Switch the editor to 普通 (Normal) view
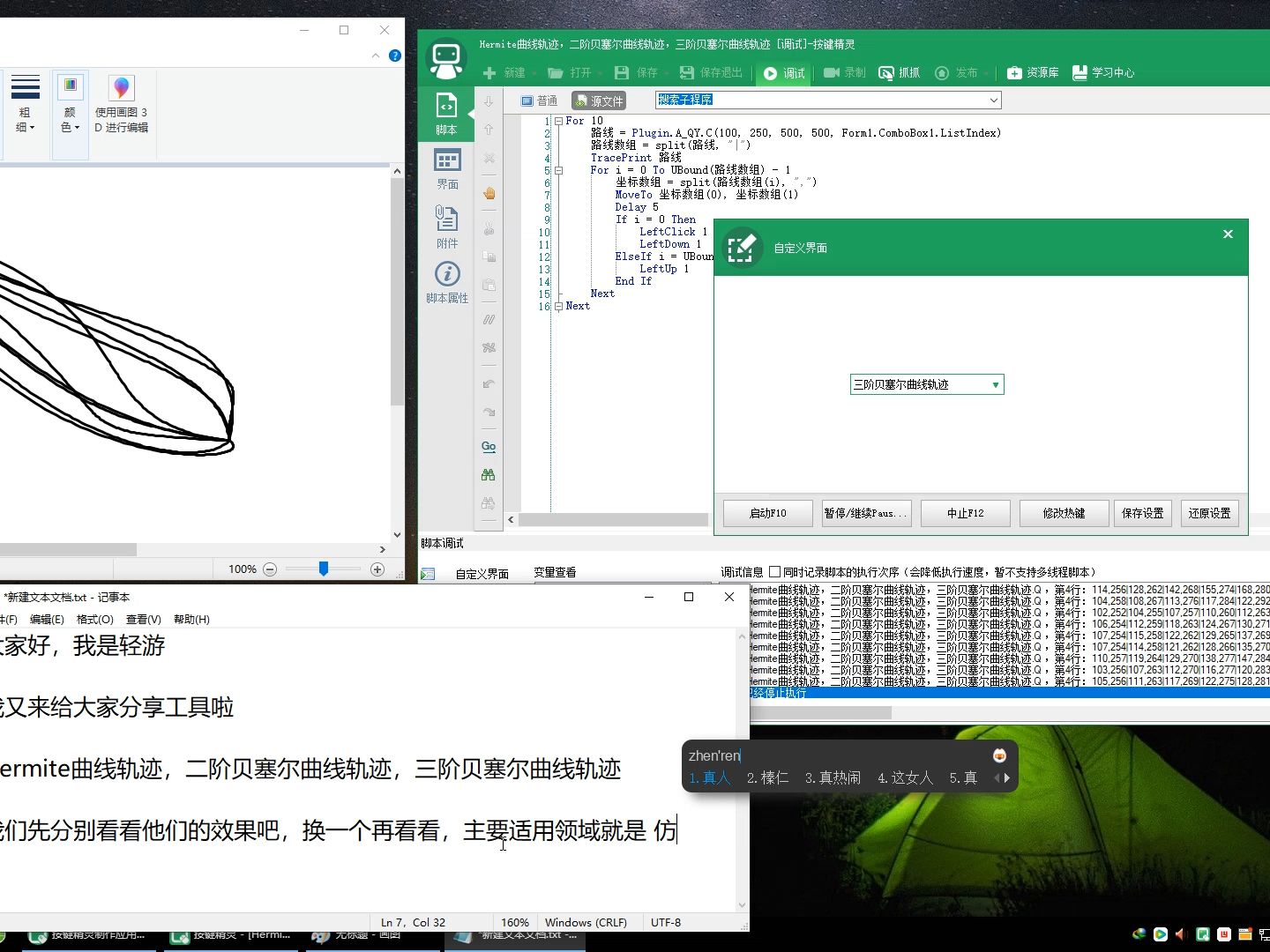The width and height of the screenshot is (1270, 952). tap(539, 100)
